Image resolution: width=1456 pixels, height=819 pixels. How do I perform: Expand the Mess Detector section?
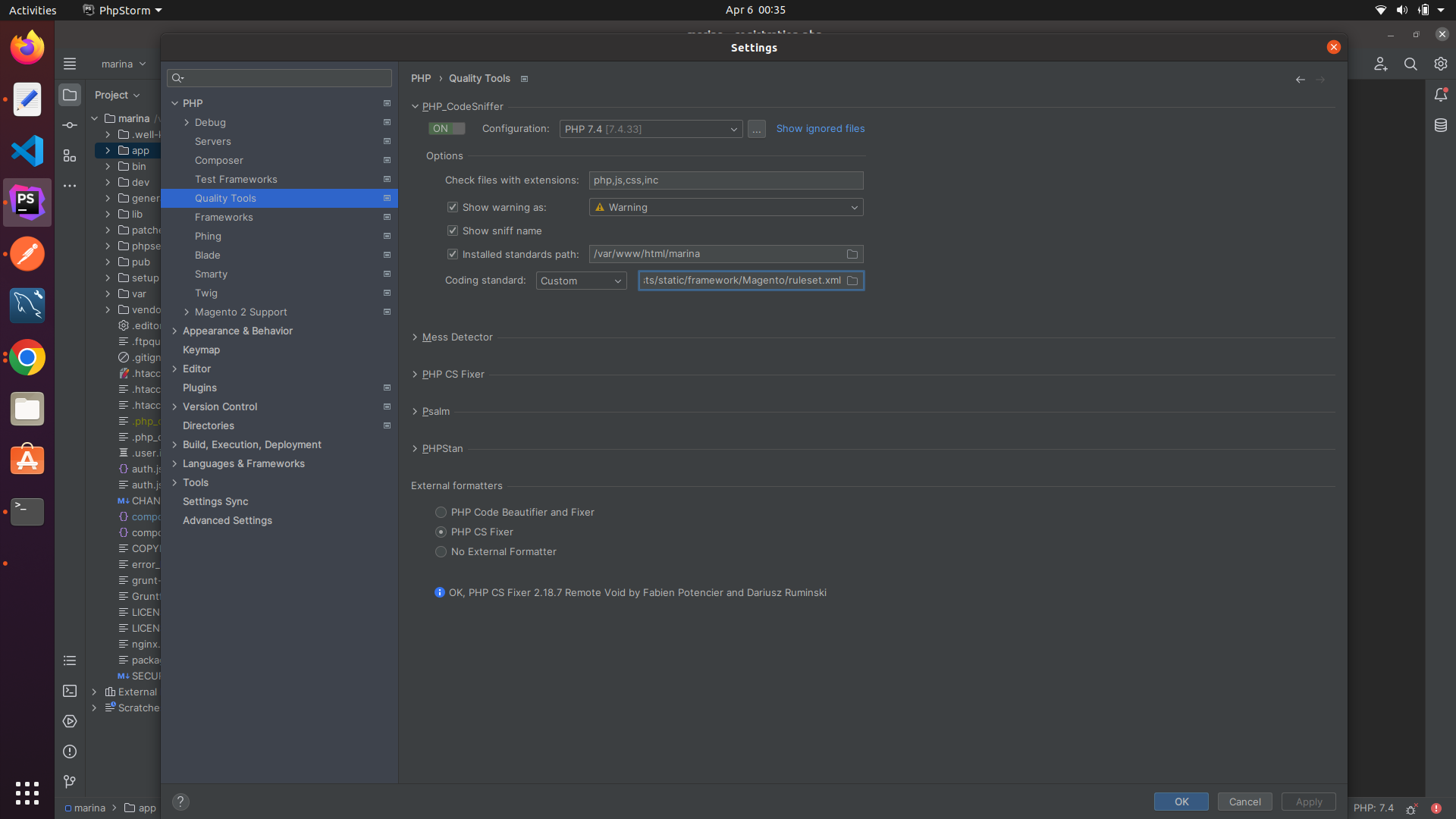(x=415, y=337)
